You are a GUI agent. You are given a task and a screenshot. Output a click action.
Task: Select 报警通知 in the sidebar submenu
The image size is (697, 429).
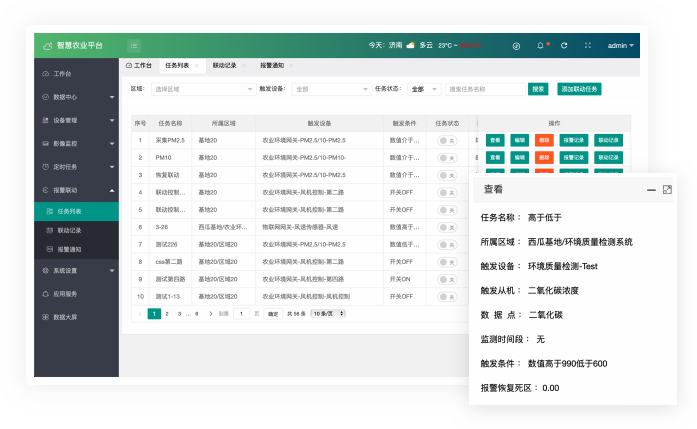(x=69, y=249)
